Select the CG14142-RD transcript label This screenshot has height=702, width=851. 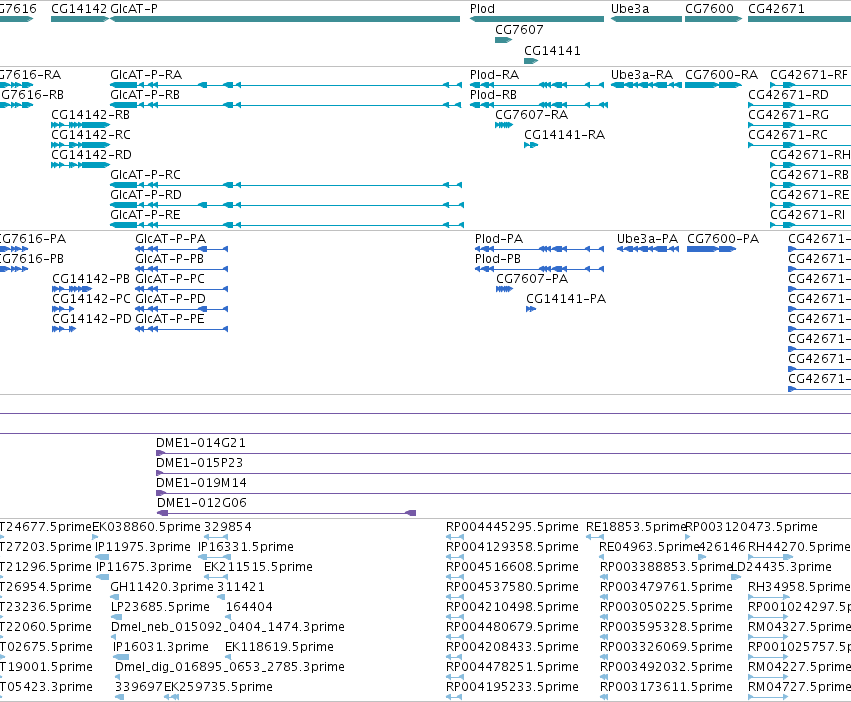coord(91,155)
